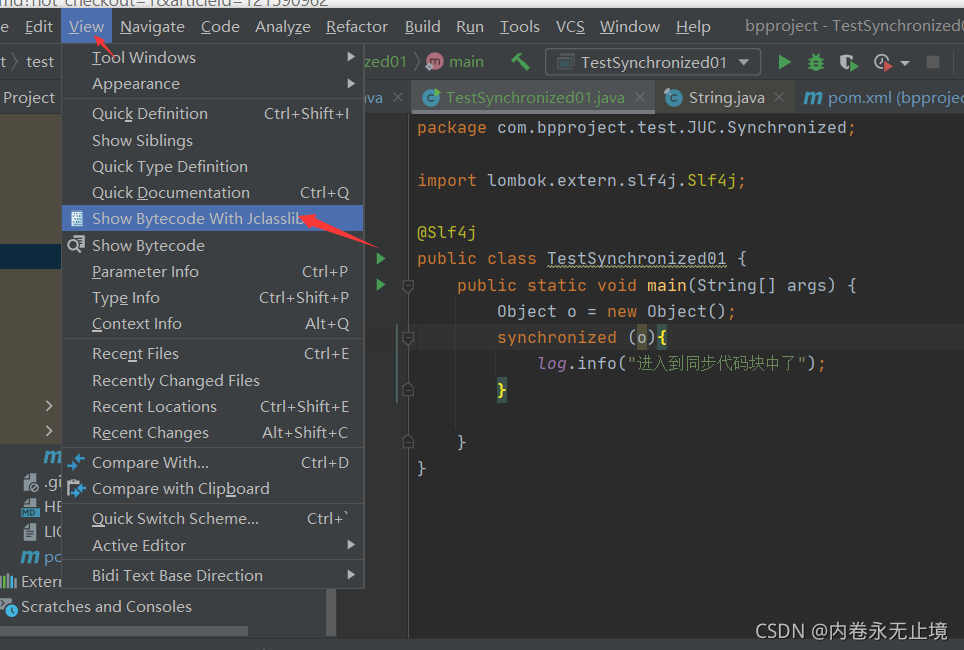Click the Show Bytecode magnifier icon
This screenshot has width=964, height=650.
point(76,245)
